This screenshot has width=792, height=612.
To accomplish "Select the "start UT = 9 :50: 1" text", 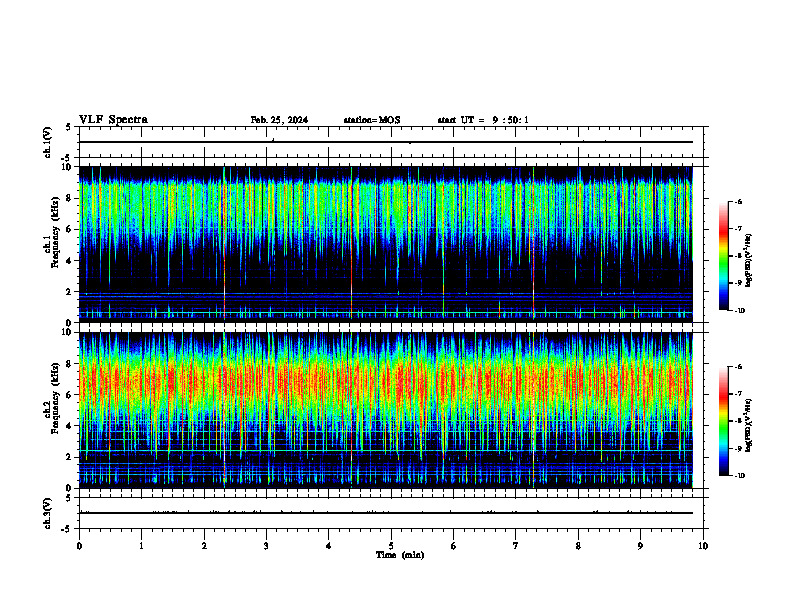I will (483, 120).
